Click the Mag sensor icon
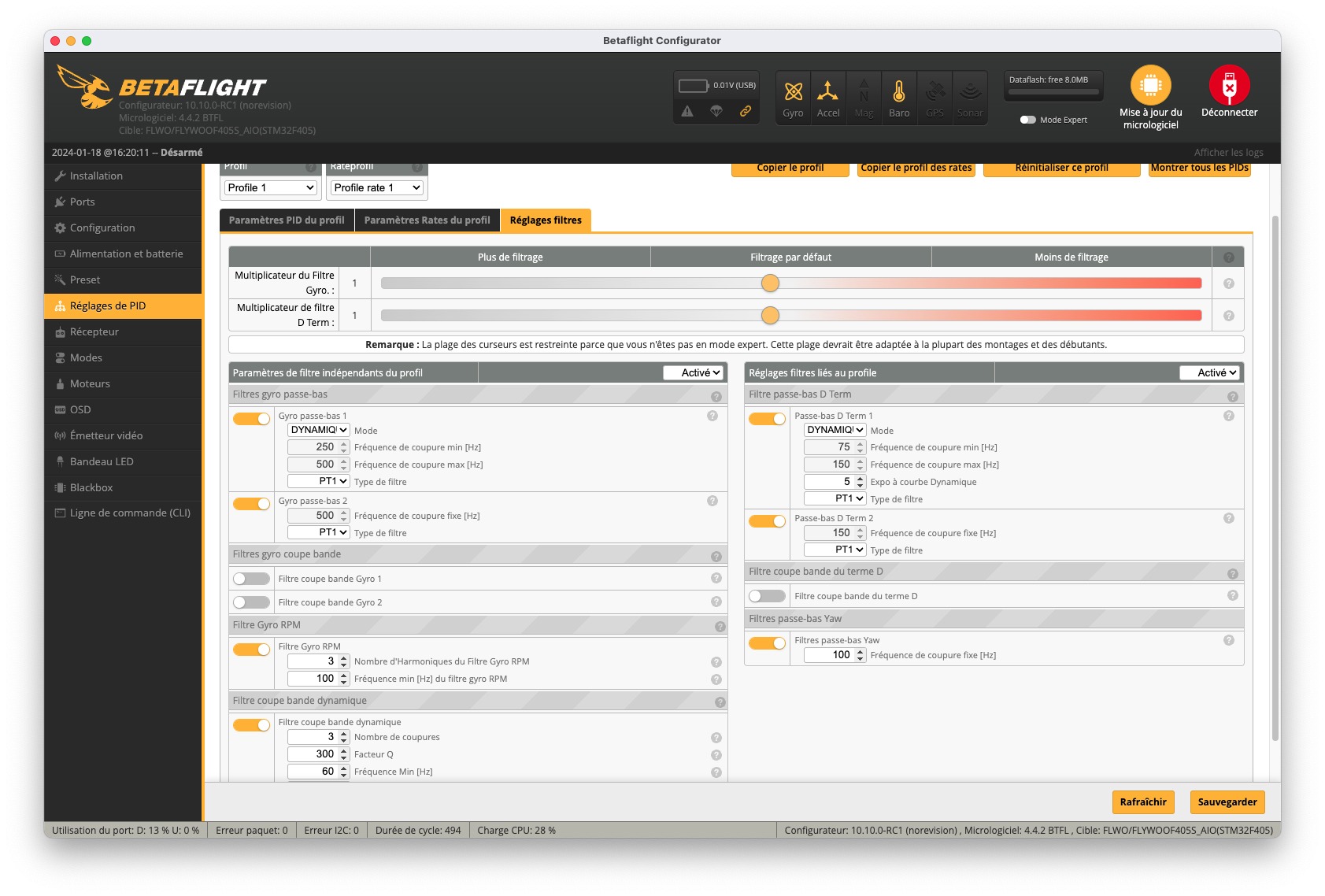The image size is (1325, 896). [864, 91]
